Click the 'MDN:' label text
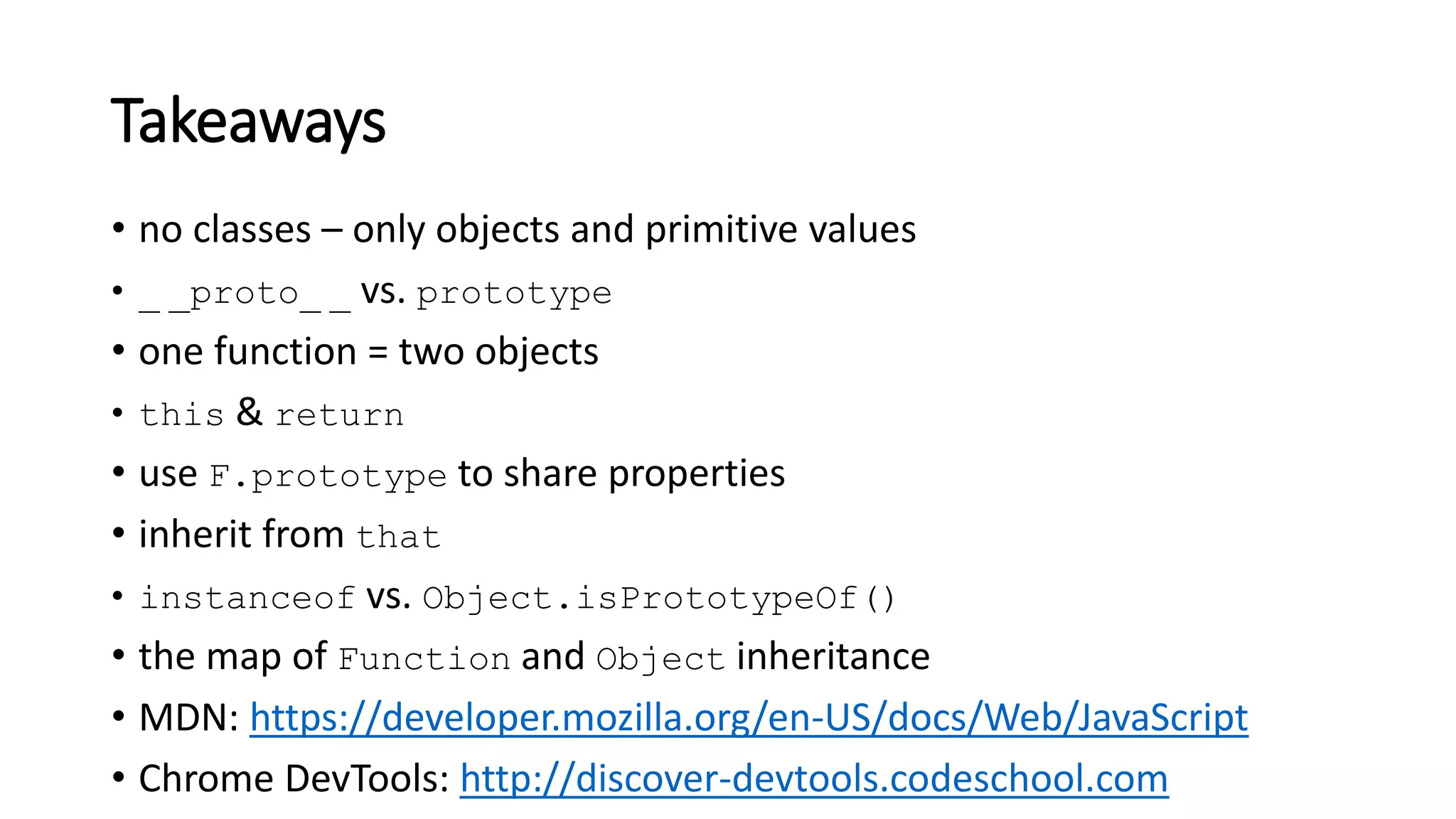This screenshot has height=819, width=1456. pyautogui.click(x=188, y=717)
